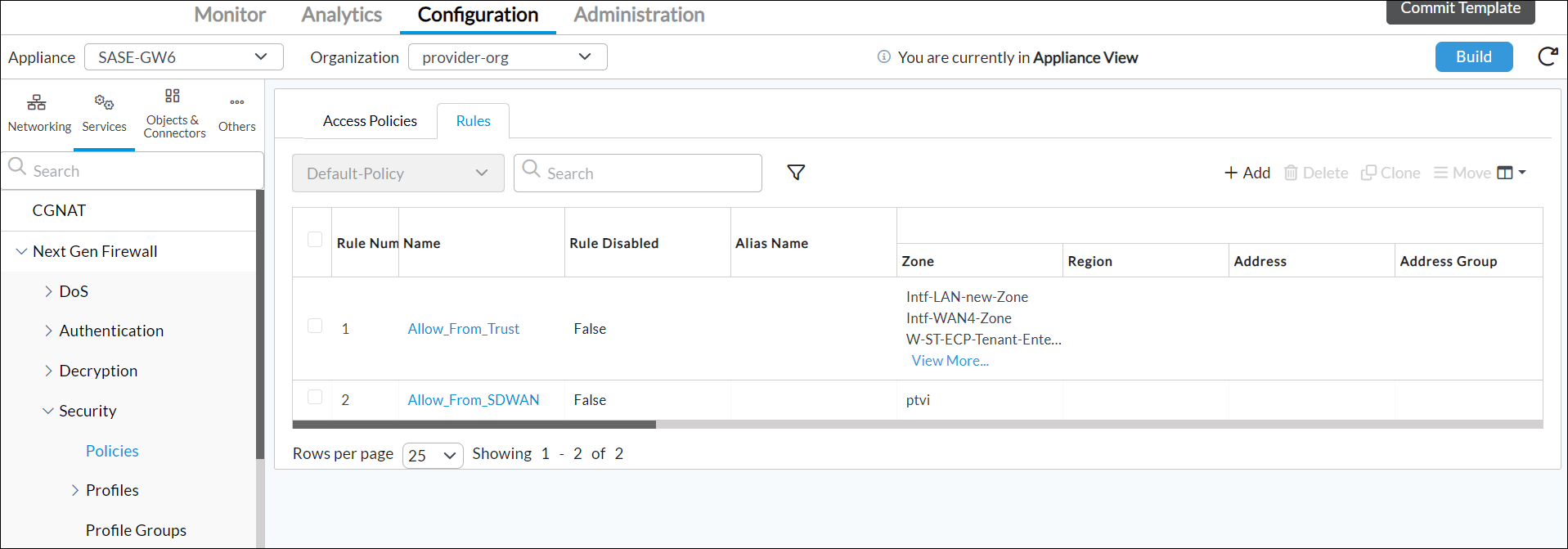Click the Add rule plus button

coord(1247,173)
